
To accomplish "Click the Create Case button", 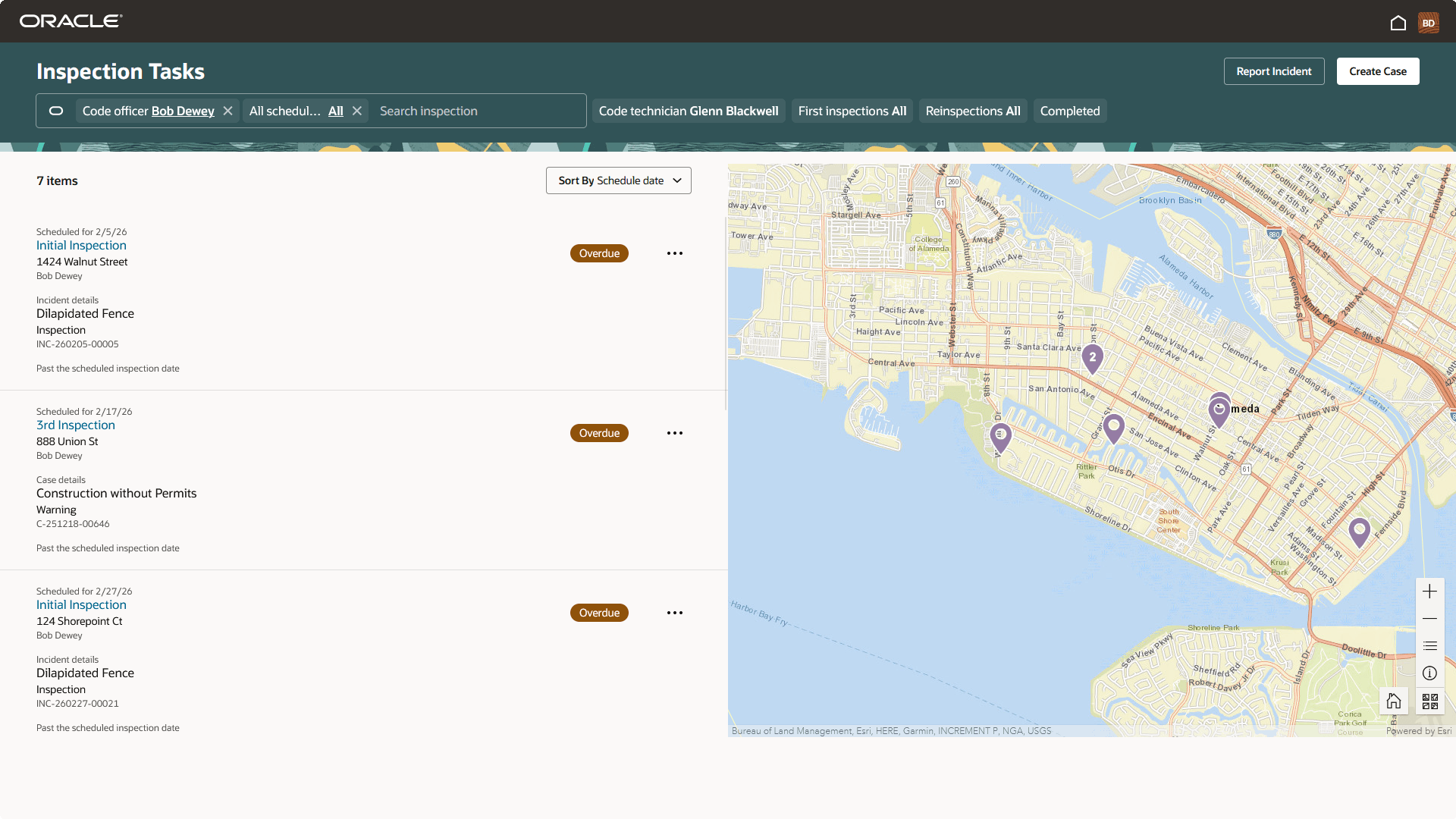I will (x=1377, y=71).
